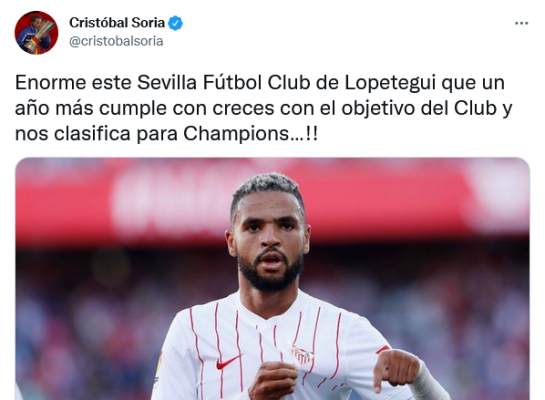
Task: Click Cristóbal Soria's profile avatar
Action: click(36, 33)
